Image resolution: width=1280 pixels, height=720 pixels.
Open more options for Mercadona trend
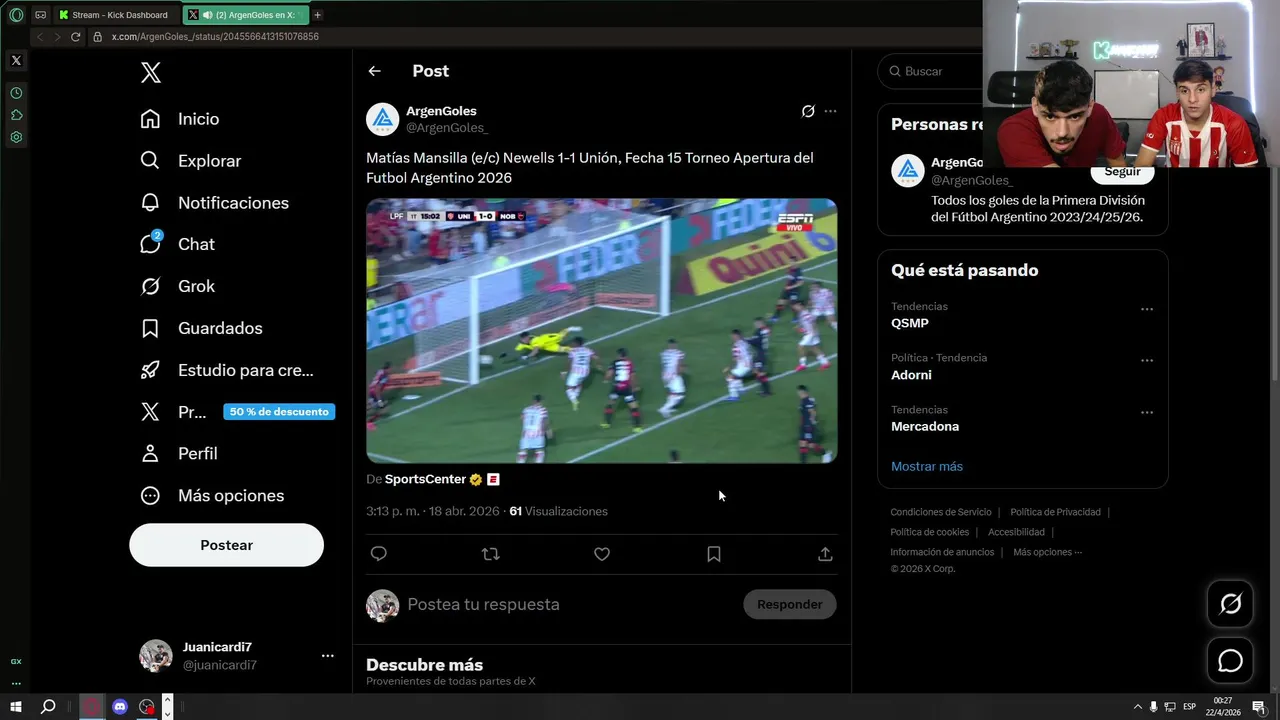coord(1147,412)
